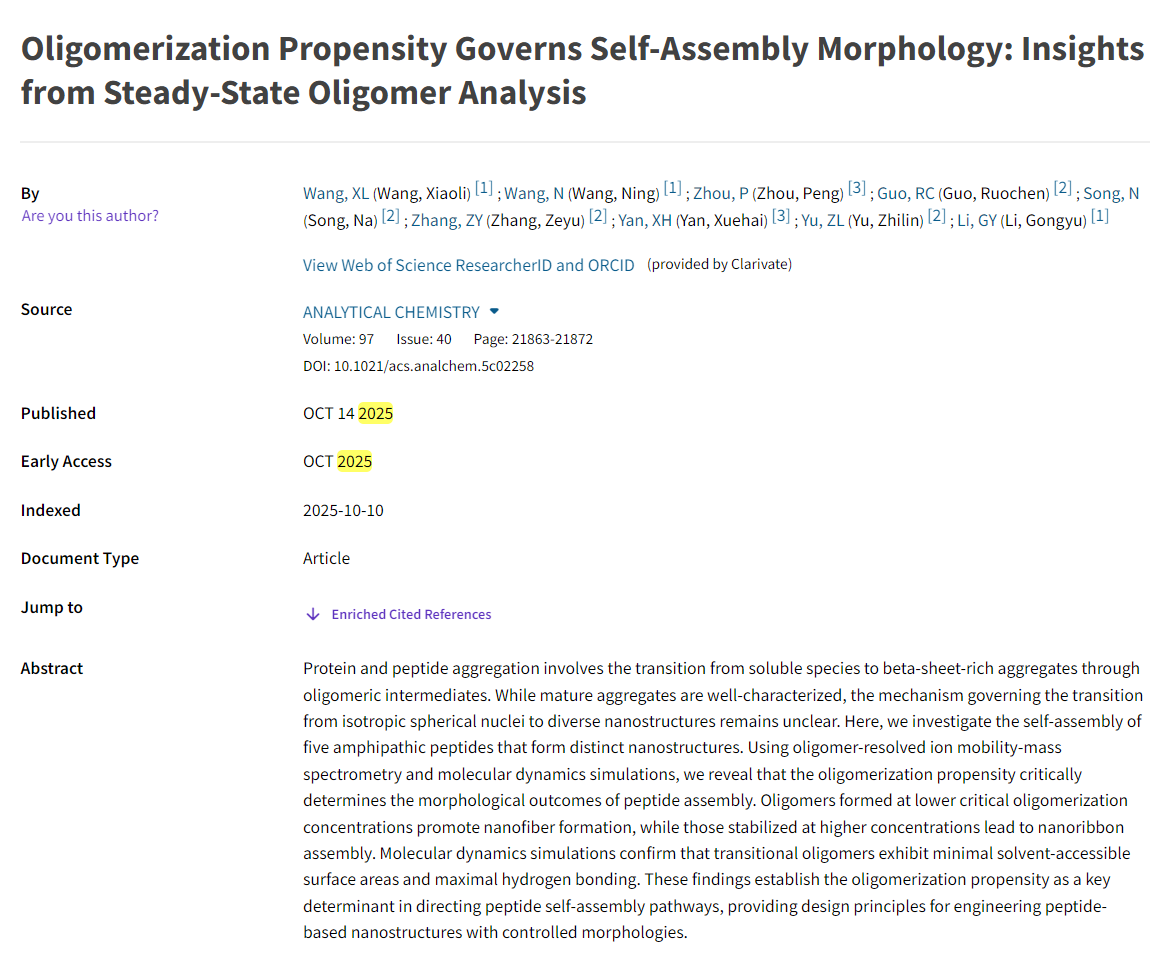Expand the journal dropdown arrow next to ANALYTICAL CHEMISTRY

494,312
